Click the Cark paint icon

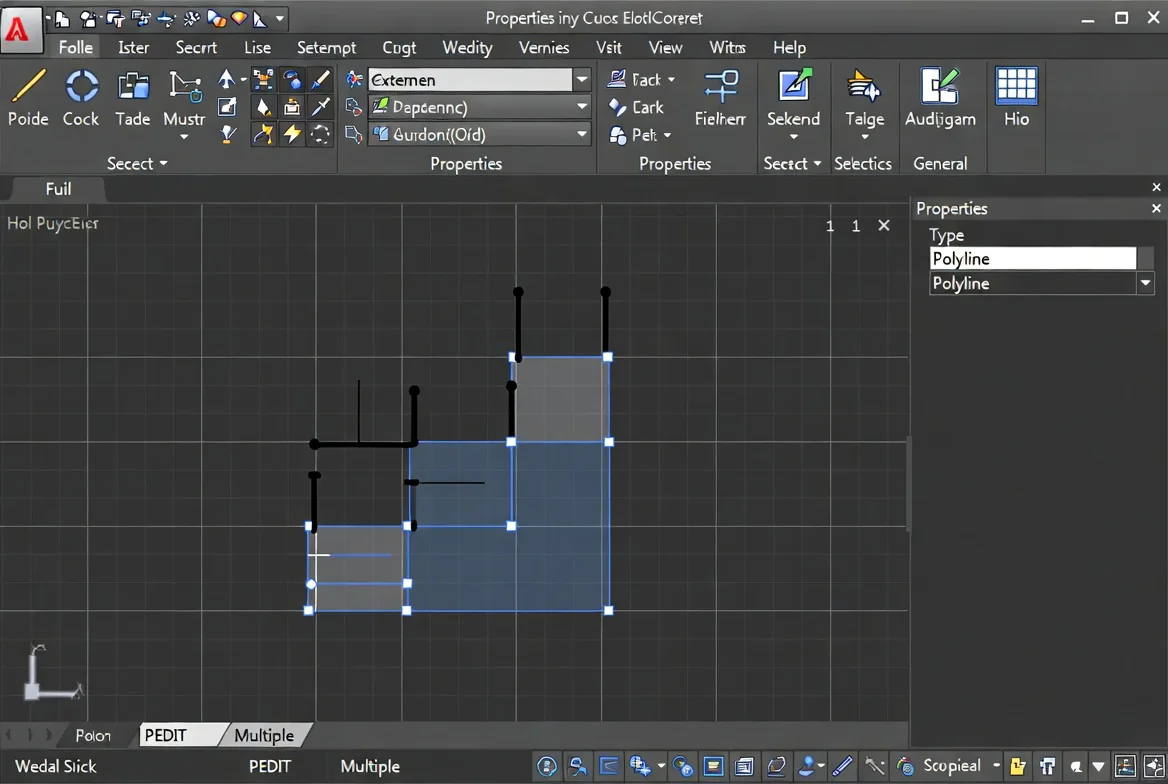[x=617, y=107]
